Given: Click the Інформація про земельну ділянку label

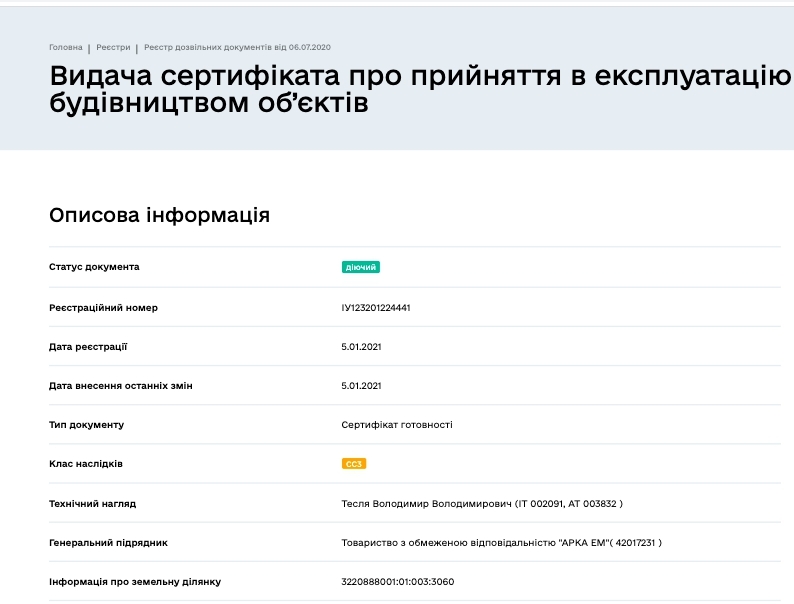Looking at the screenshot, I should pyautogui.click(x=135, y=582).
